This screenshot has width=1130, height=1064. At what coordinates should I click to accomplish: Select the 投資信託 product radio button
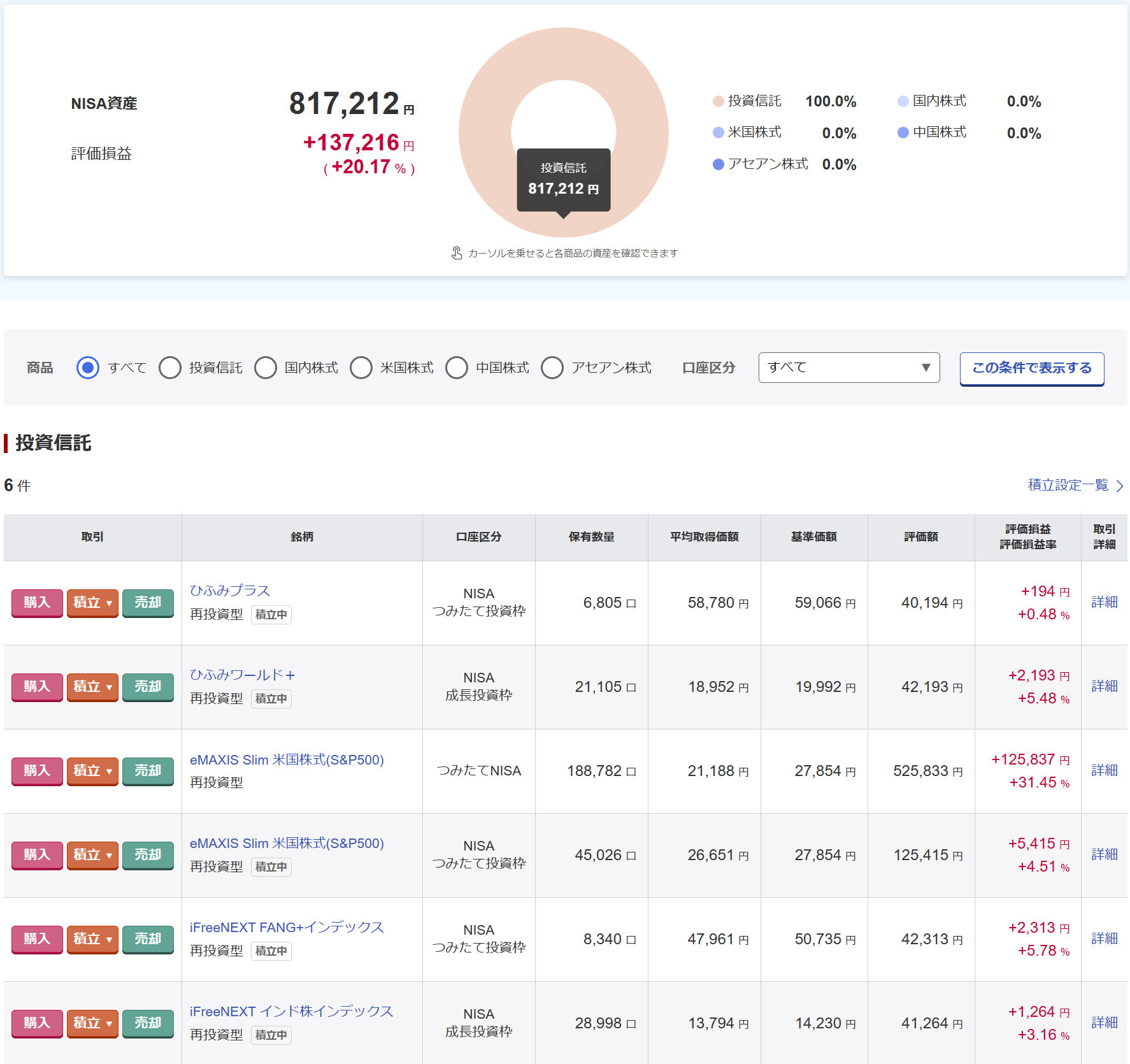[170, 368]
